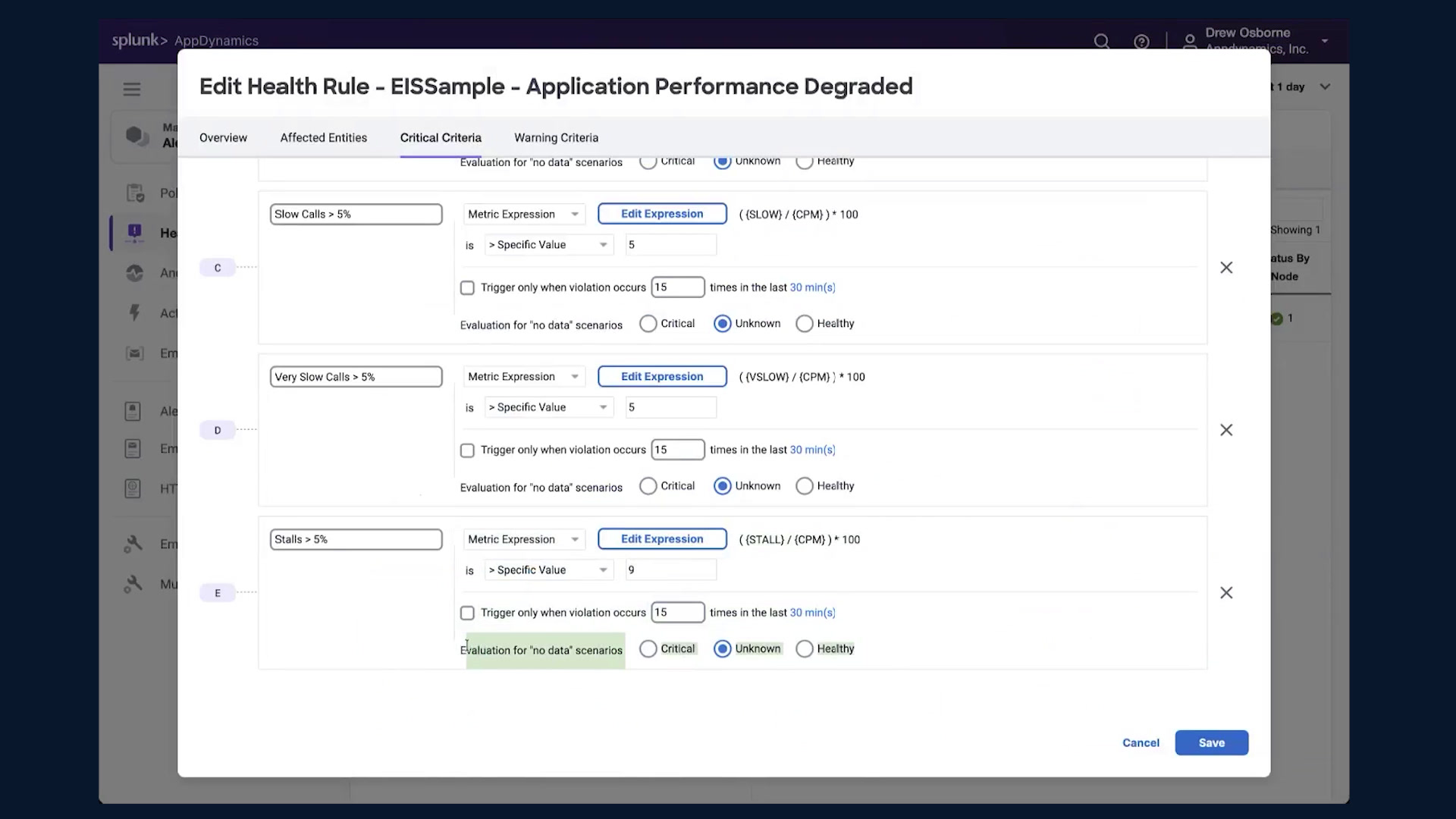Save the health rule changes

tap(1211, 743)
